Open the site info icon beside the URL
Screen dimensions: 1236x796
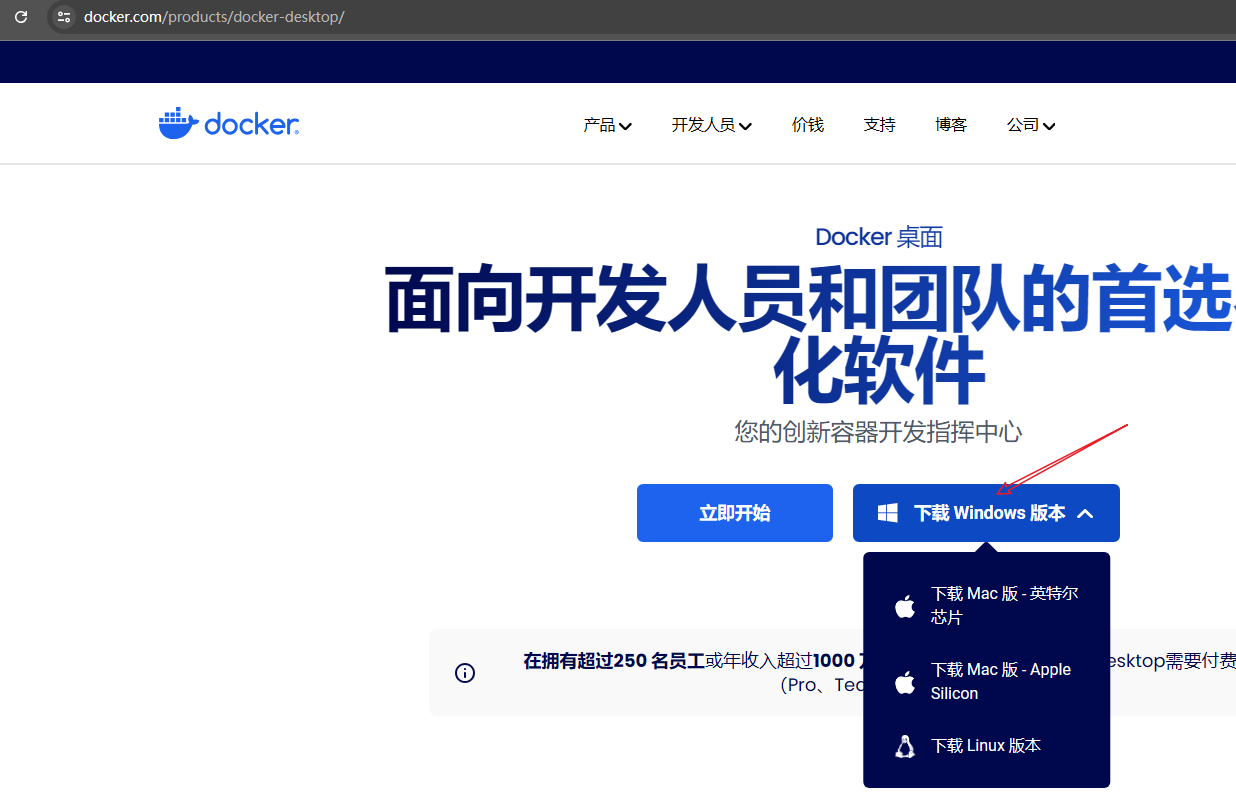[63, 17]
